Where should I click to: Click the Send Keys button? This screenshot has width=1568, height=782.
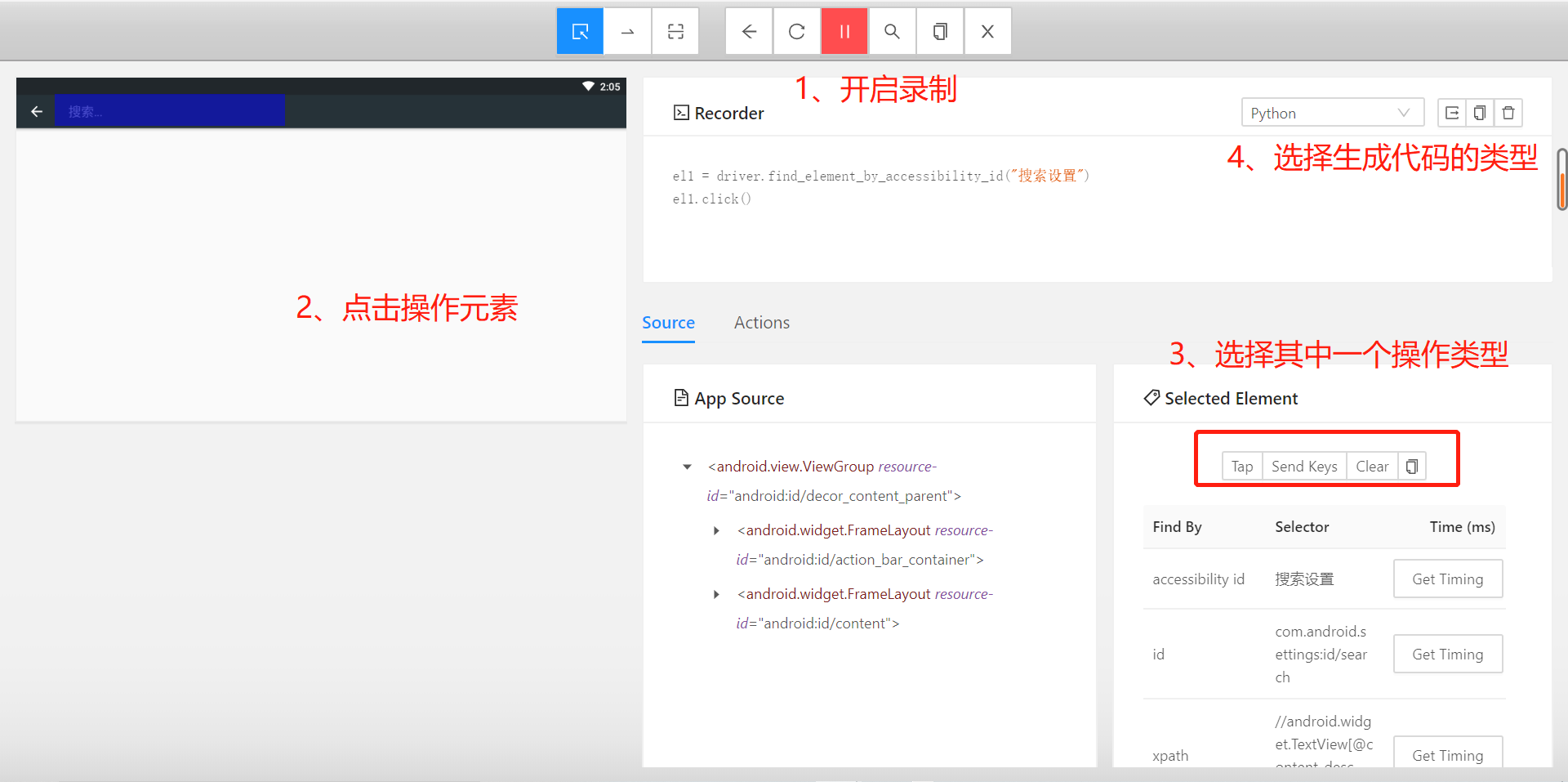pyautogui.click(x=1304, y=466)
